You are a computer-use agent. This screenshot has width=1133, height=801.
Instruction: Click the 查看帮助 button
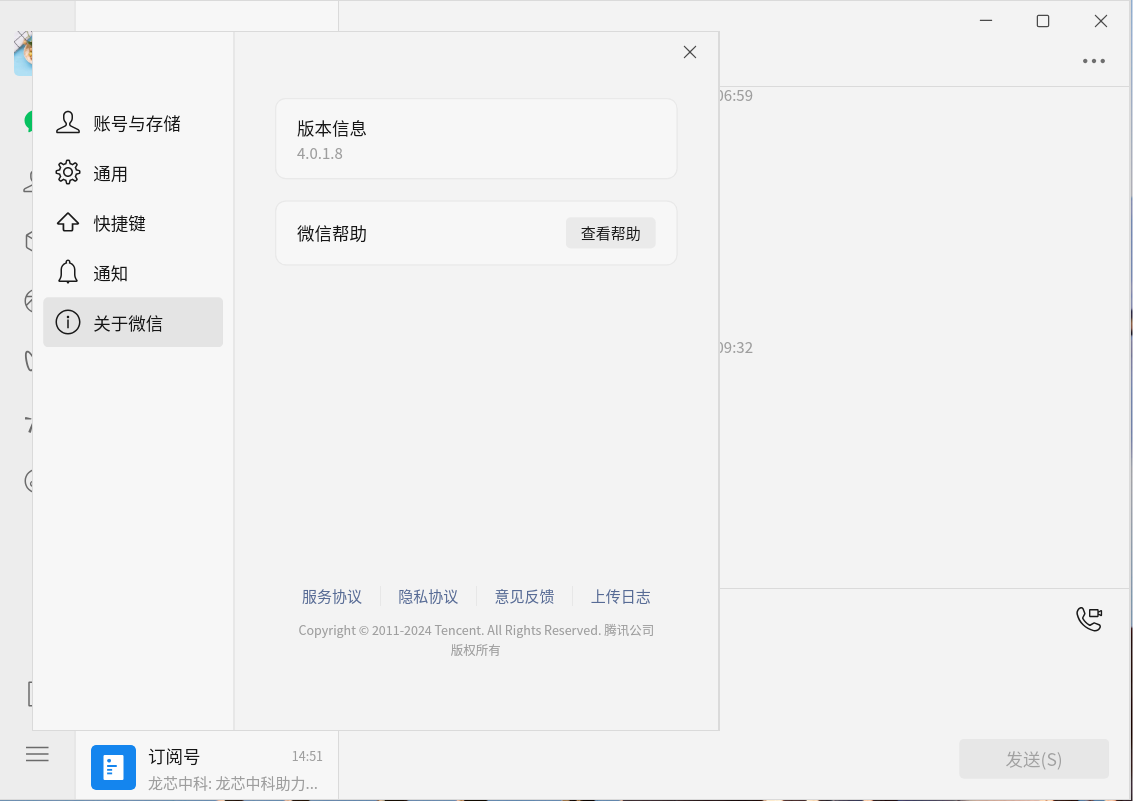click(611, 233)
